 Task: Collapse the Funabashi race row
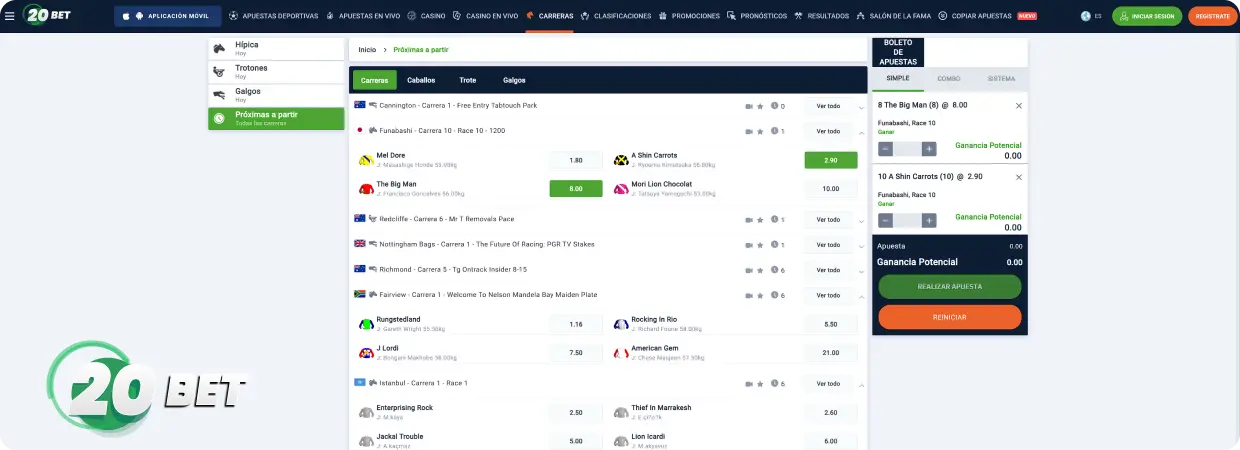click(x=861, y=132)
